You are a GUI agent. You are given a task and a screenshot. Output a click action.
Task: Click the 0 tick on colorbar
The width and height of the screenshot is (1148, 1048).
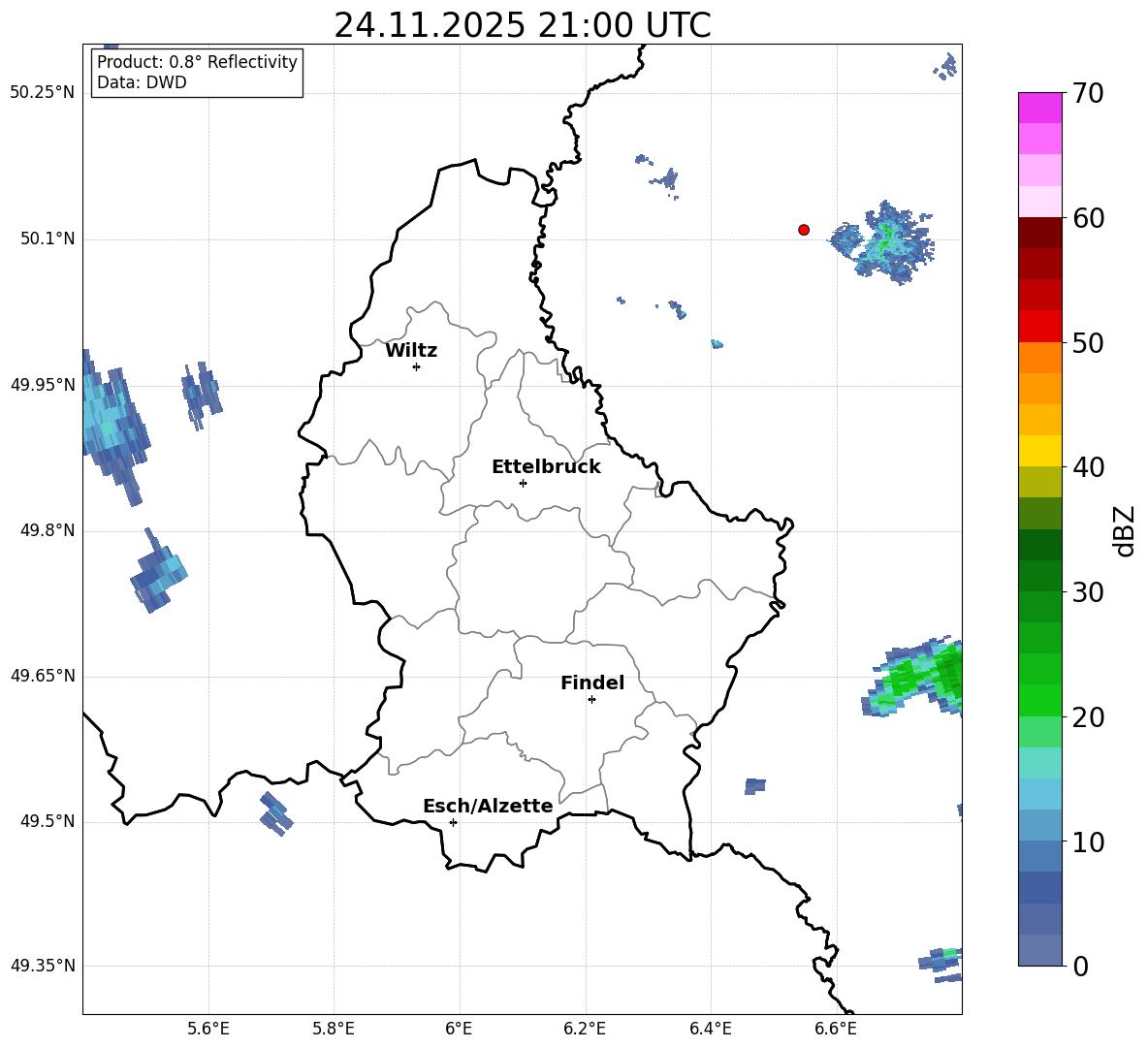(x=1080, y=967)
